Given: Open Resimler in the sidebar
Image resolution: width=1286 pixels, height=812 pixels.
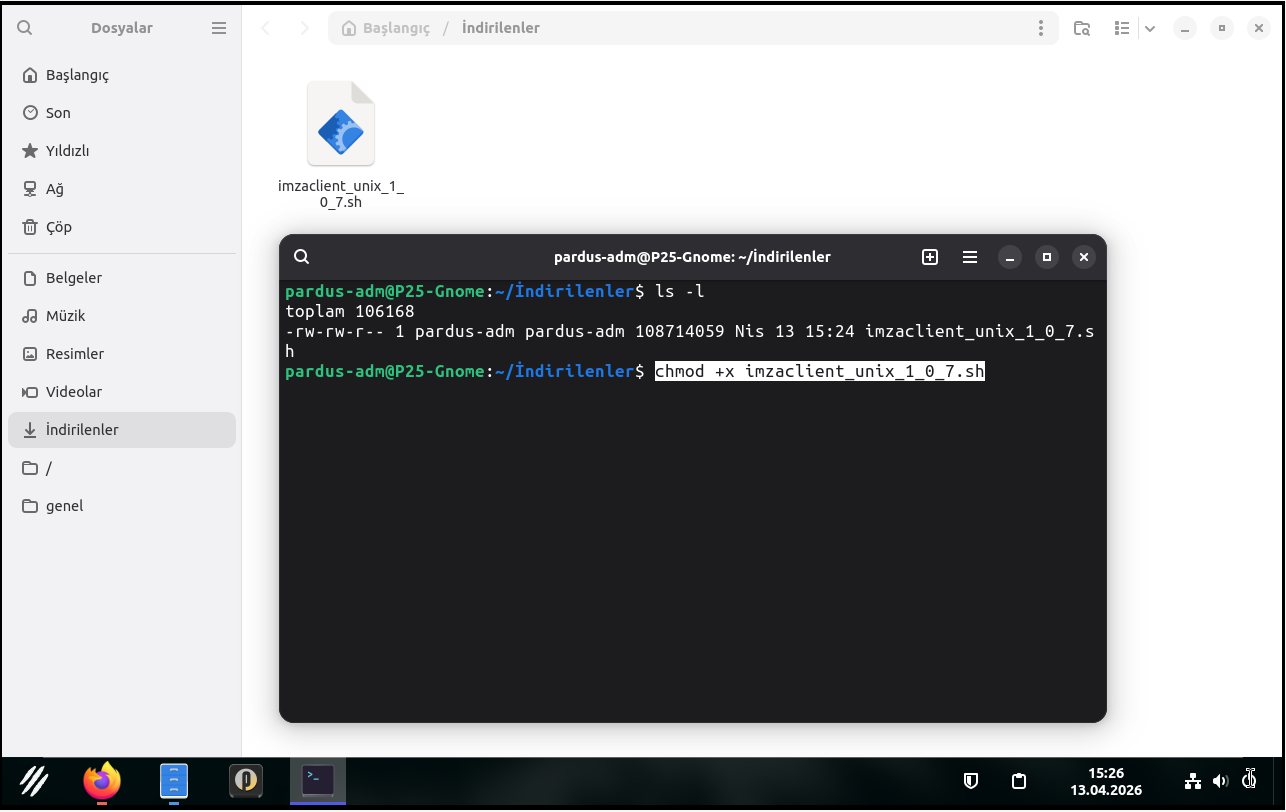Looking at the screenshot, I should tap(122, 354).
